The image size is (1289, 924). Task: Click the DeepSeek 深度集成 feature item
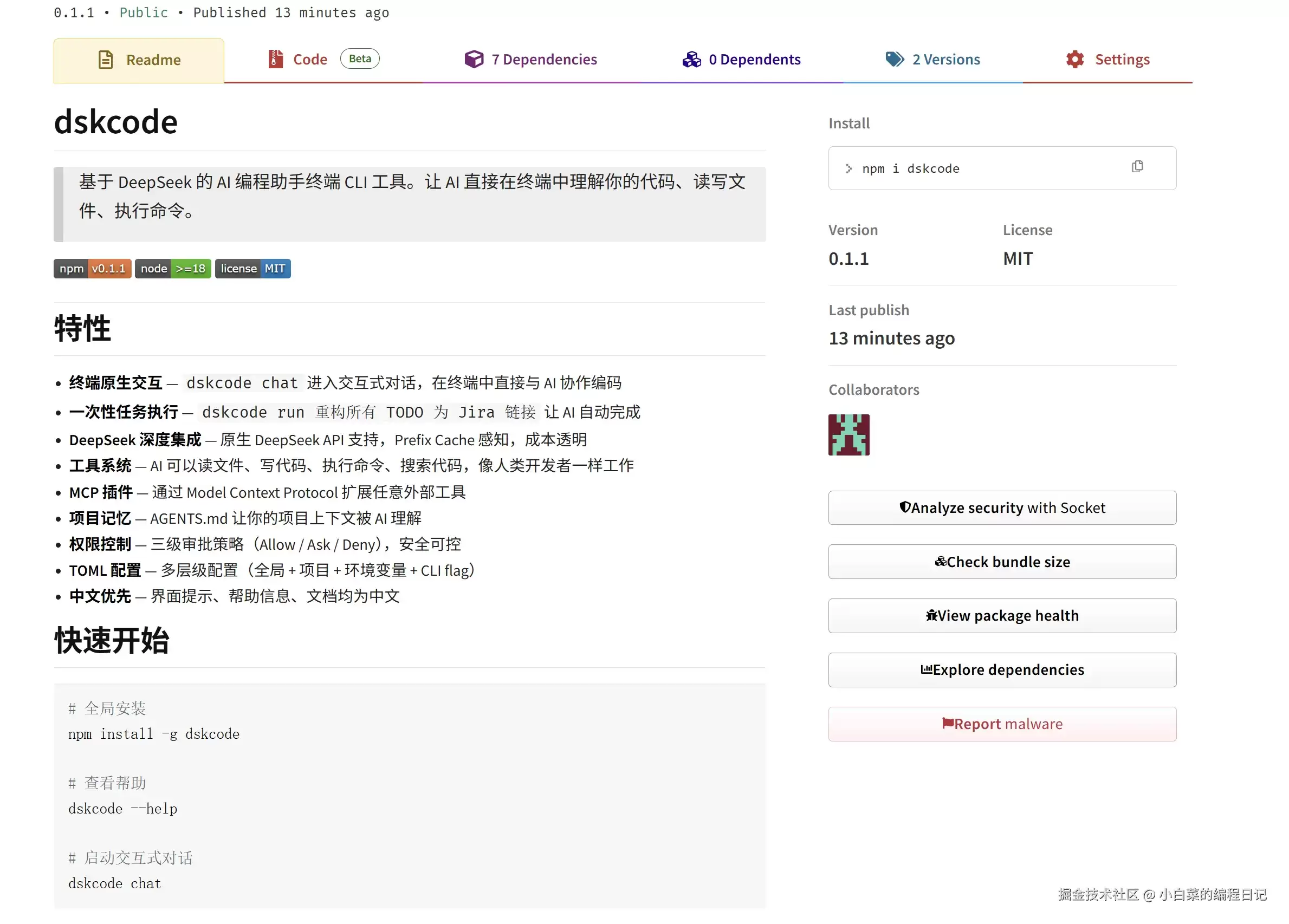click(328, 440)
